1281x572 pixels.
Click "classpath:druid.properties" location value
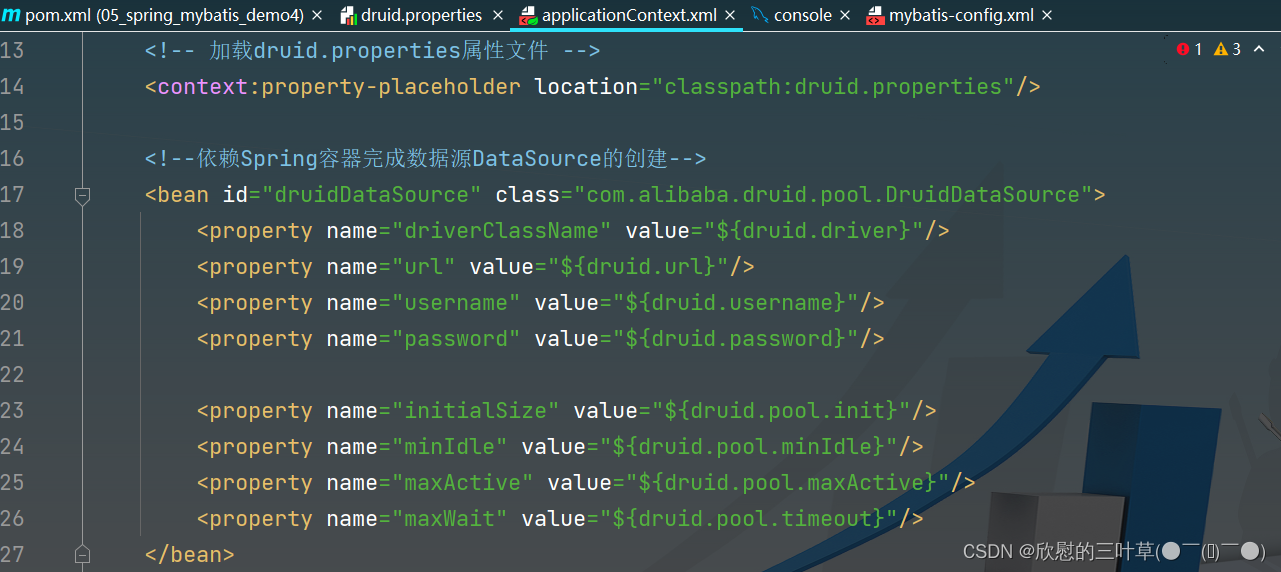(834, 87)
